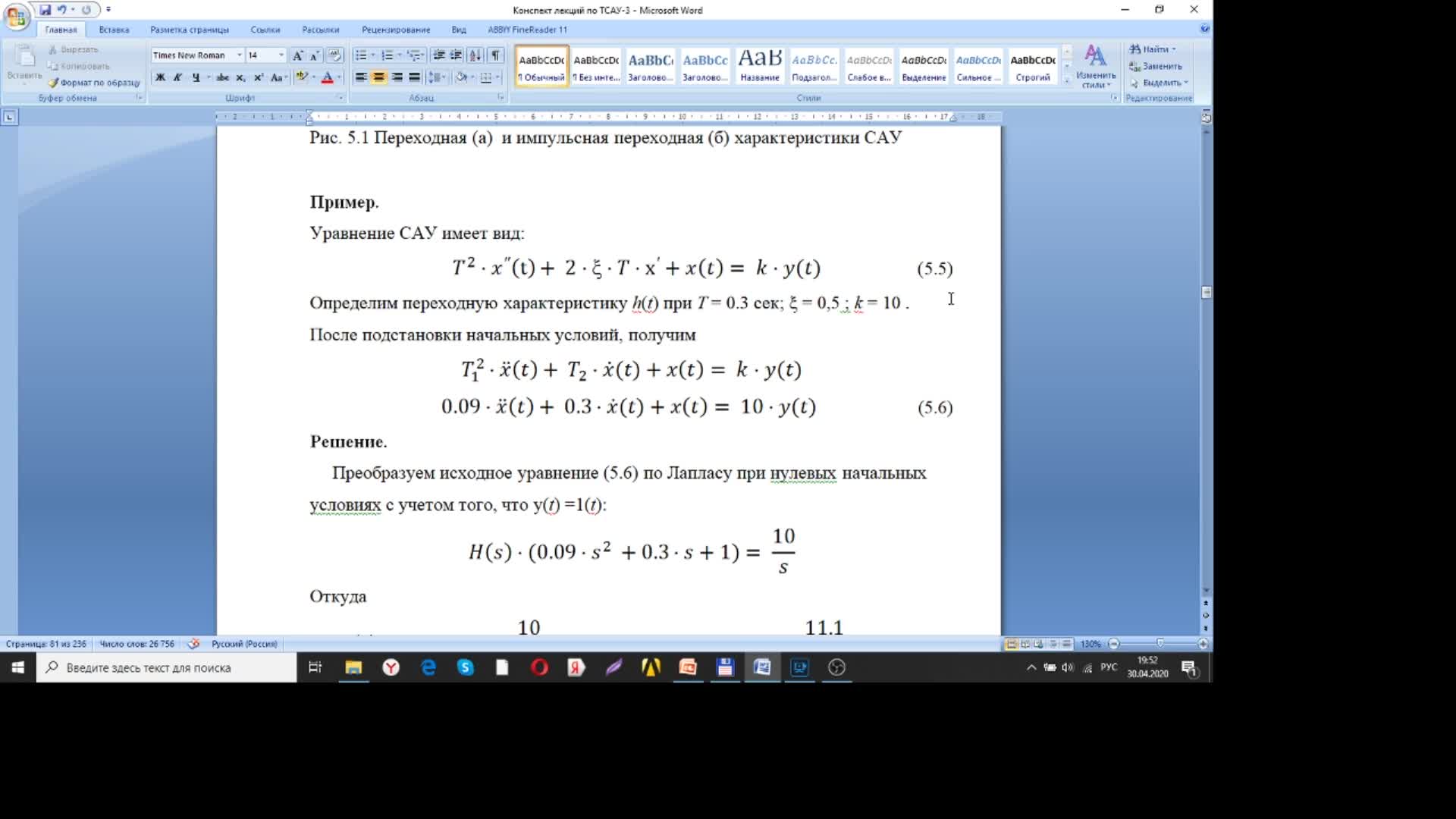Viewport: 1456px width, 819px height.
Task: Click the Replace (Заменить) button
Action: click(1156, 66)
